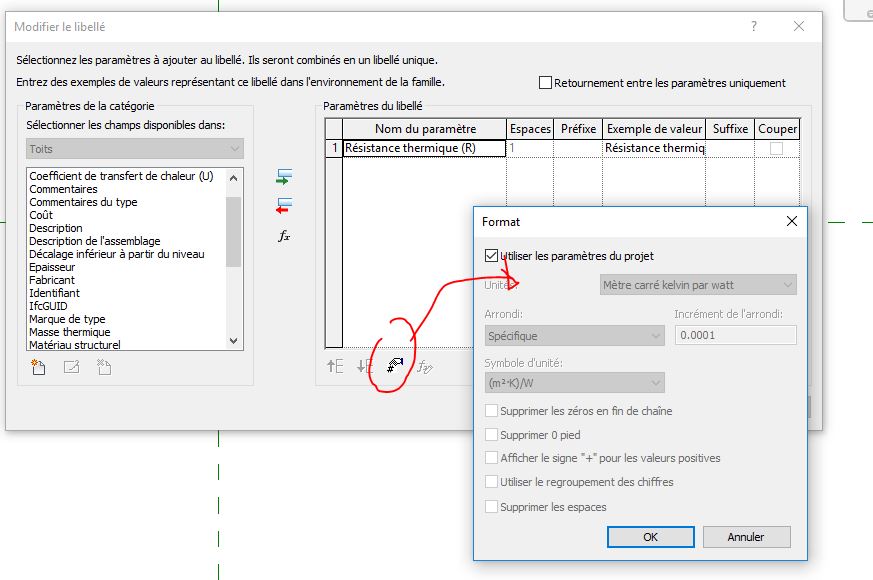Click the category parameter list scrollbar down arrow
873x580 pixels.
(234, 341)
